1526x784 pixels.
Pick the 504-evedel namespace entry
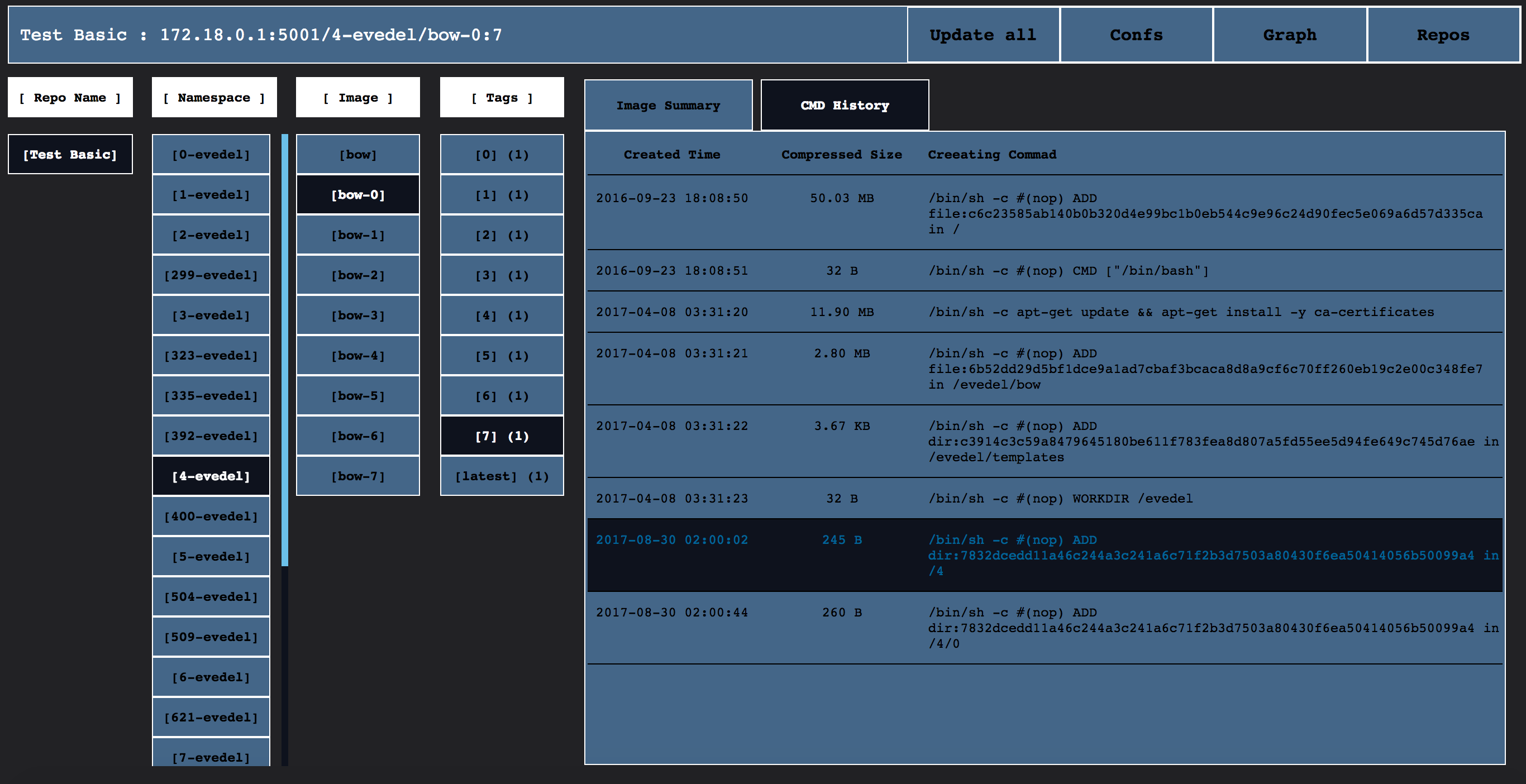[211, 597]
